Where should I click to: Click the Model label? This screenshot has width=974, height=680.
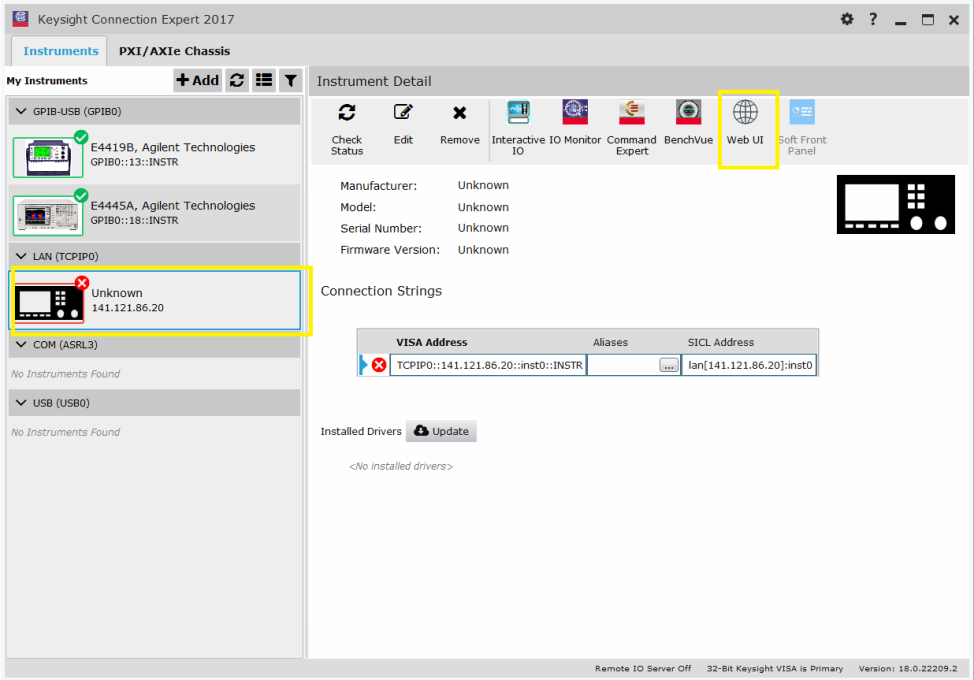(x=358, y=207)
